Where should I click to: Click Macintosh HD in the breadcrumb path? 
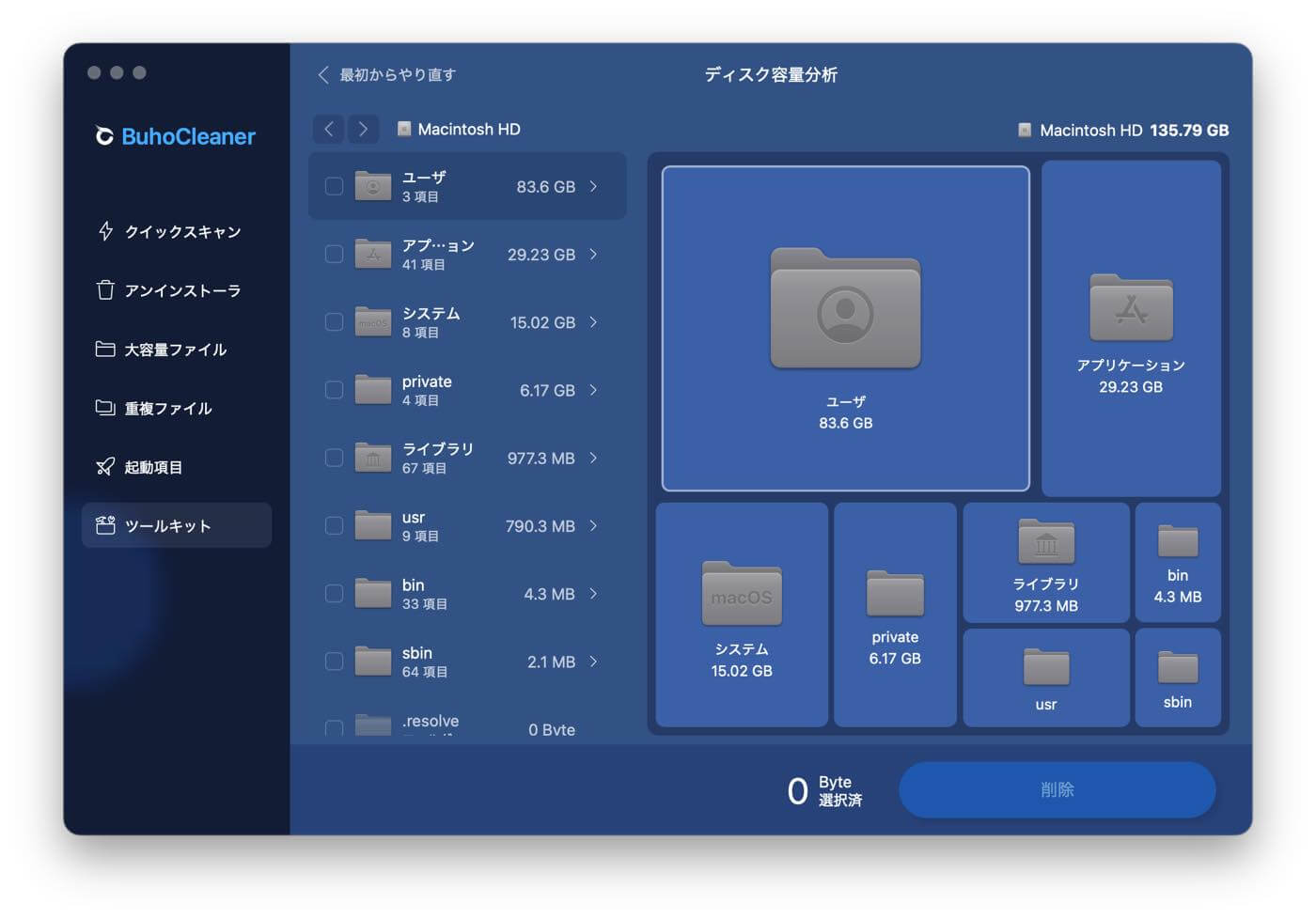[470, 129]
